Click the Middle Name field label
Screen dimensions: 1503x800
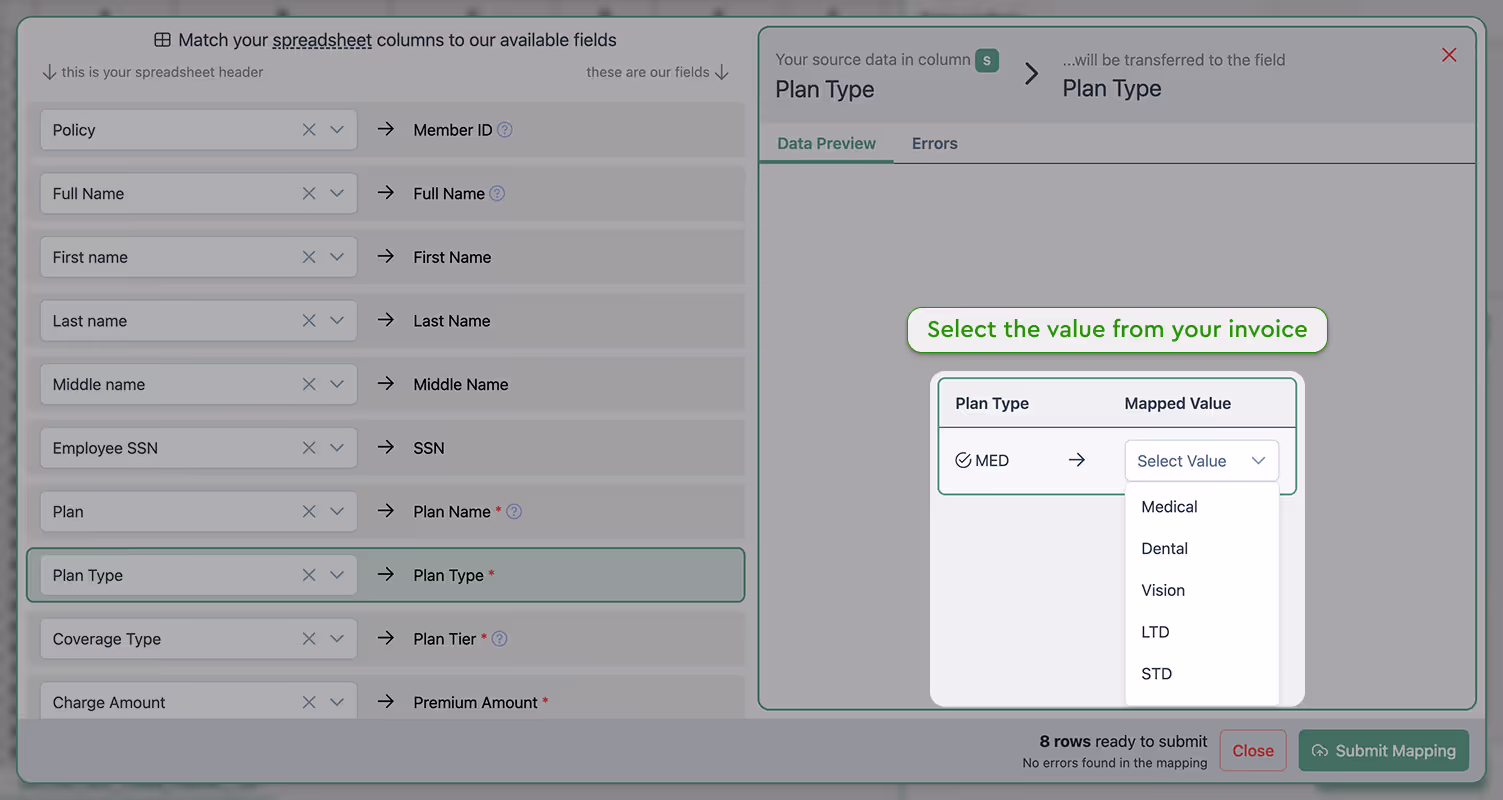click(x=461, y=384)
